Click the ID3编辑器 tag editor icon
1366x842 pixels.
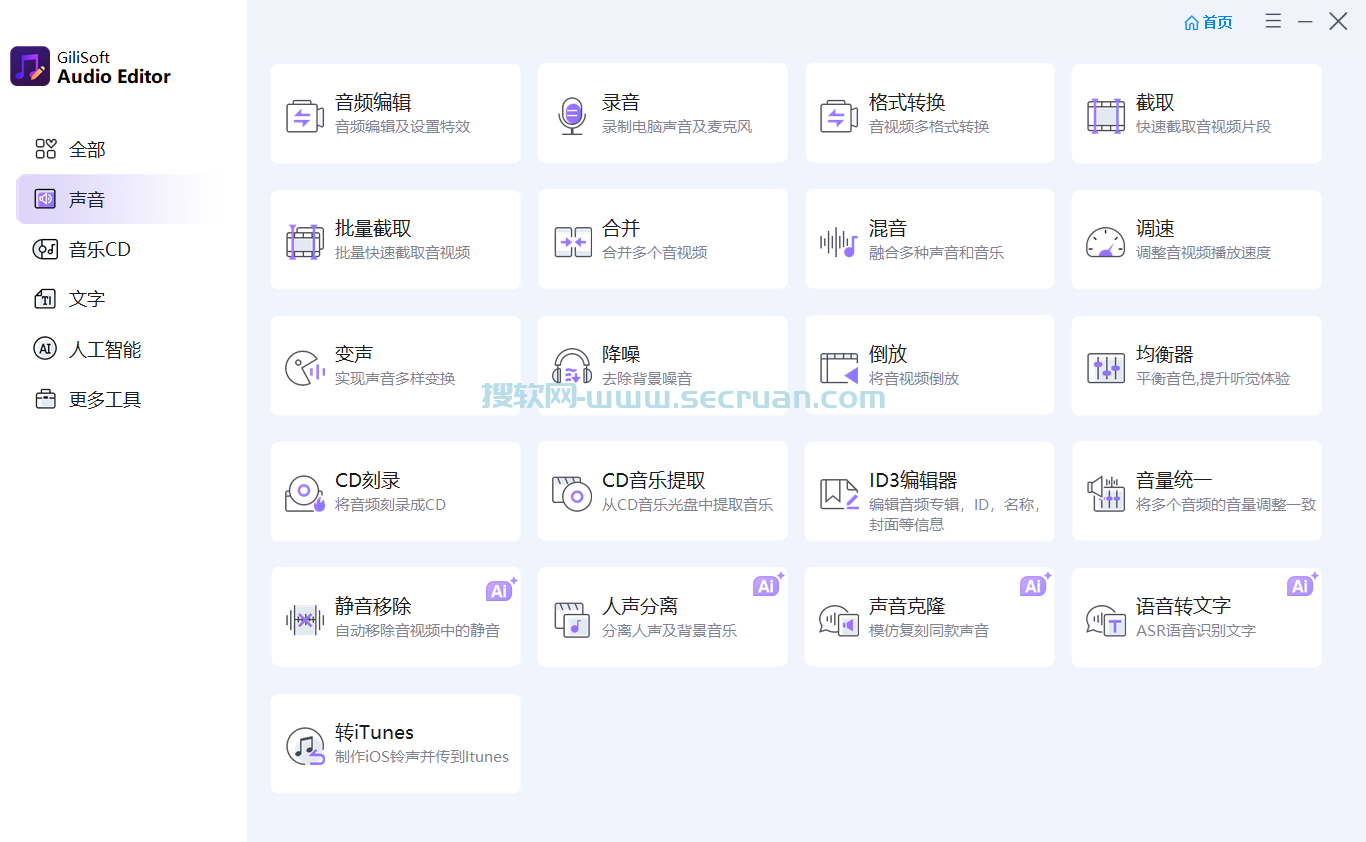click(x=839, y=494)
